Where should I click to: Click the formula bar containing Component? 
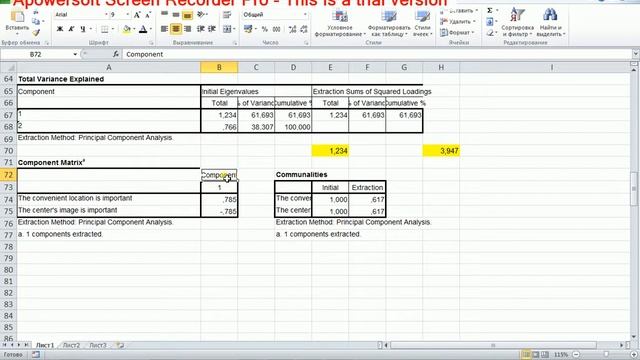tap(376, 54)
